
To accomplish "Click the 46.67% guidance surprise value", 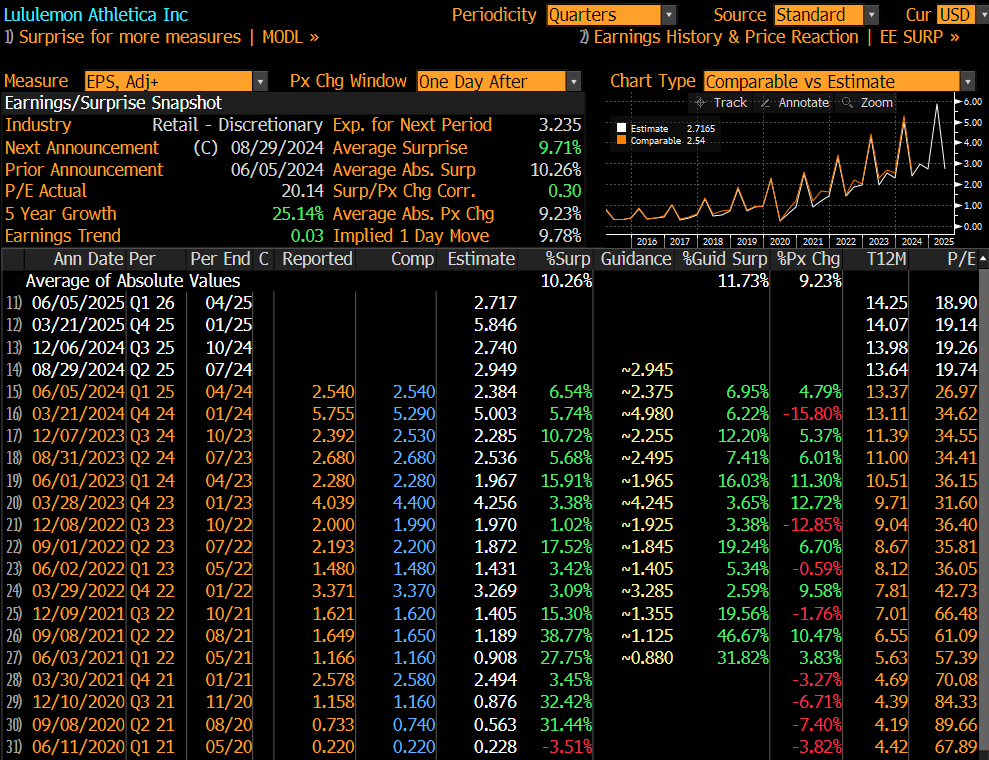I will point(743,636).
